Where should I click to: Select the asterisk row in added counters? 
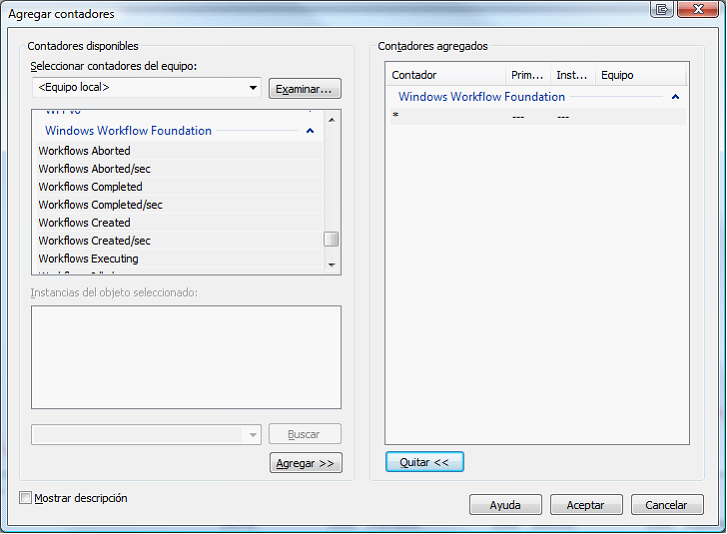tap(537, 116)
